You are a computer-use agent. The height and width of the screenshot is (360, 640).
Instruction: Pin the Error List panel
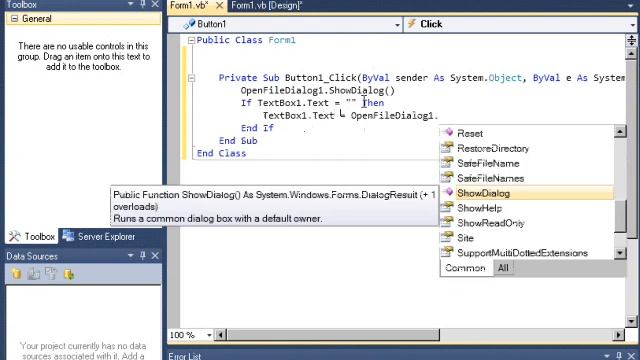tap(619, 356)
